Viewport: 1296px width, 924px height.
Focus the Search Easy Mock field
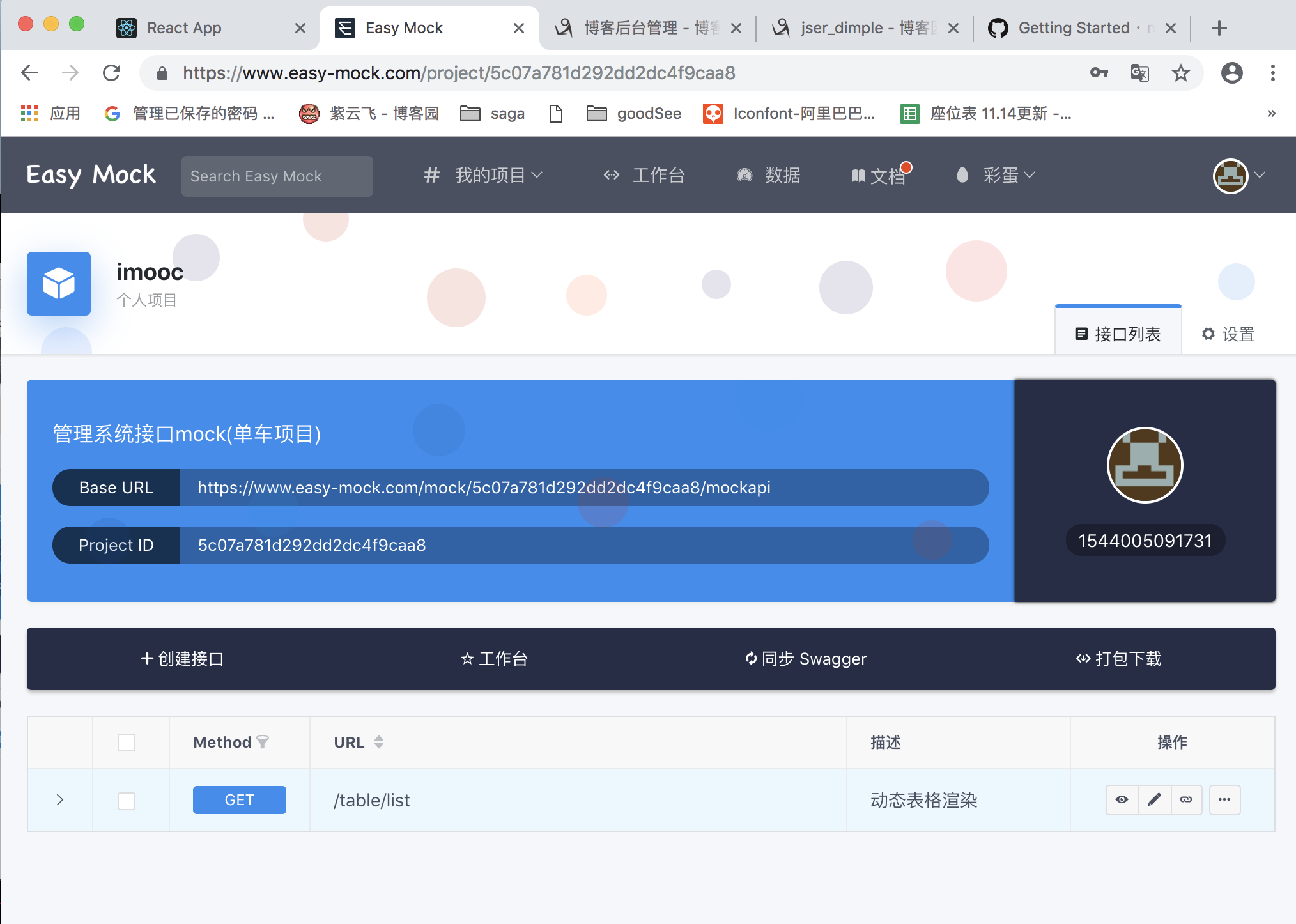(277, 176)
